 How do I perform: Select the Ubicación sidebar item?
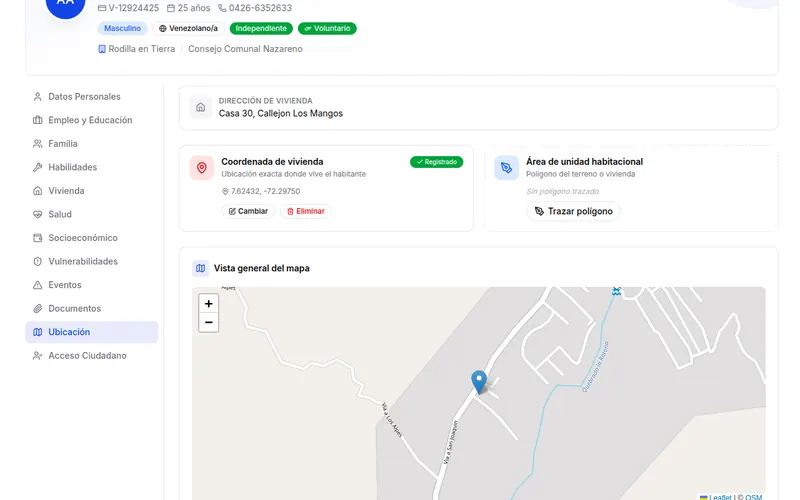click(x=92, y=332)
